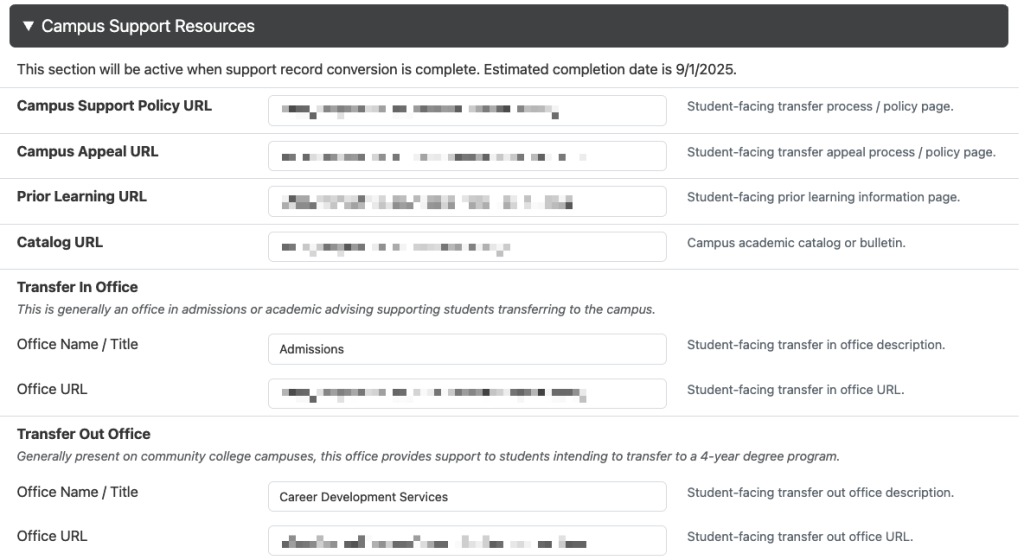Click the Transfer Out Office URL field
This screenshot has width=1024, height=560.
point(467,540)
